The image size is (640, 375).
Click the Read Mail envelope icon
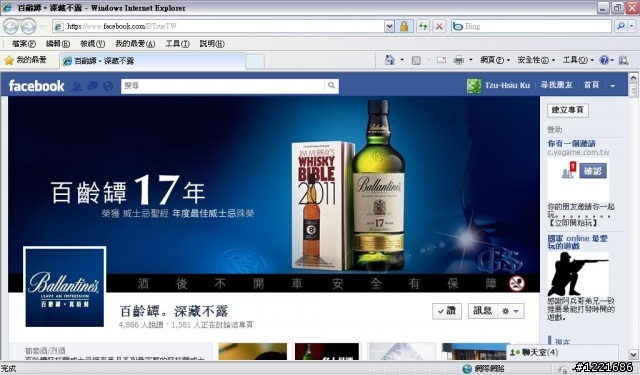coord(441,60)
